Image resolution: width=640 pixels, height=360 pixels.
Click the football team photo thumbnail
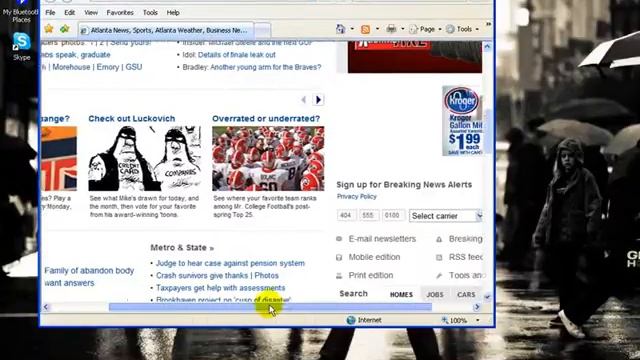[268, 158]
